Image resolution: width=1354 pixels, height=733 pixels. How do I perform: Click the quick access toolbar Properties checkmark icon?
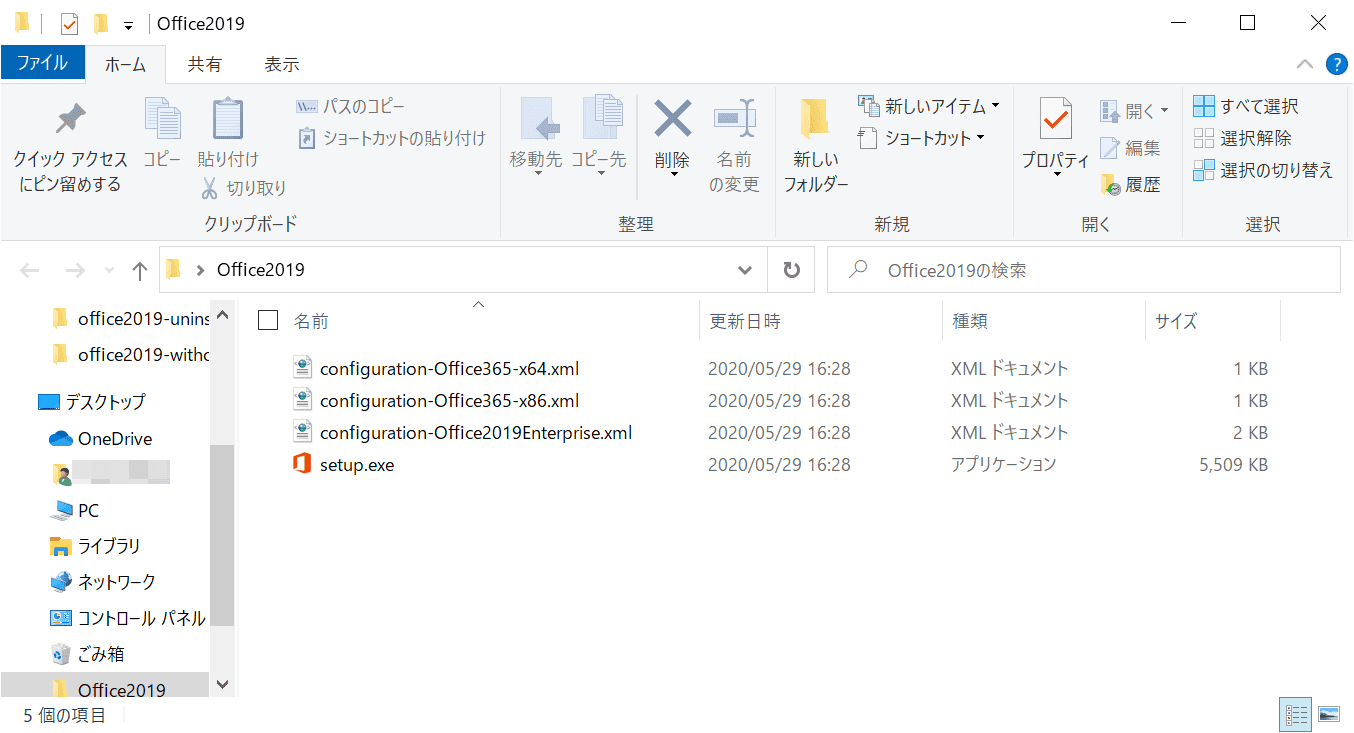tap(69, 23)
